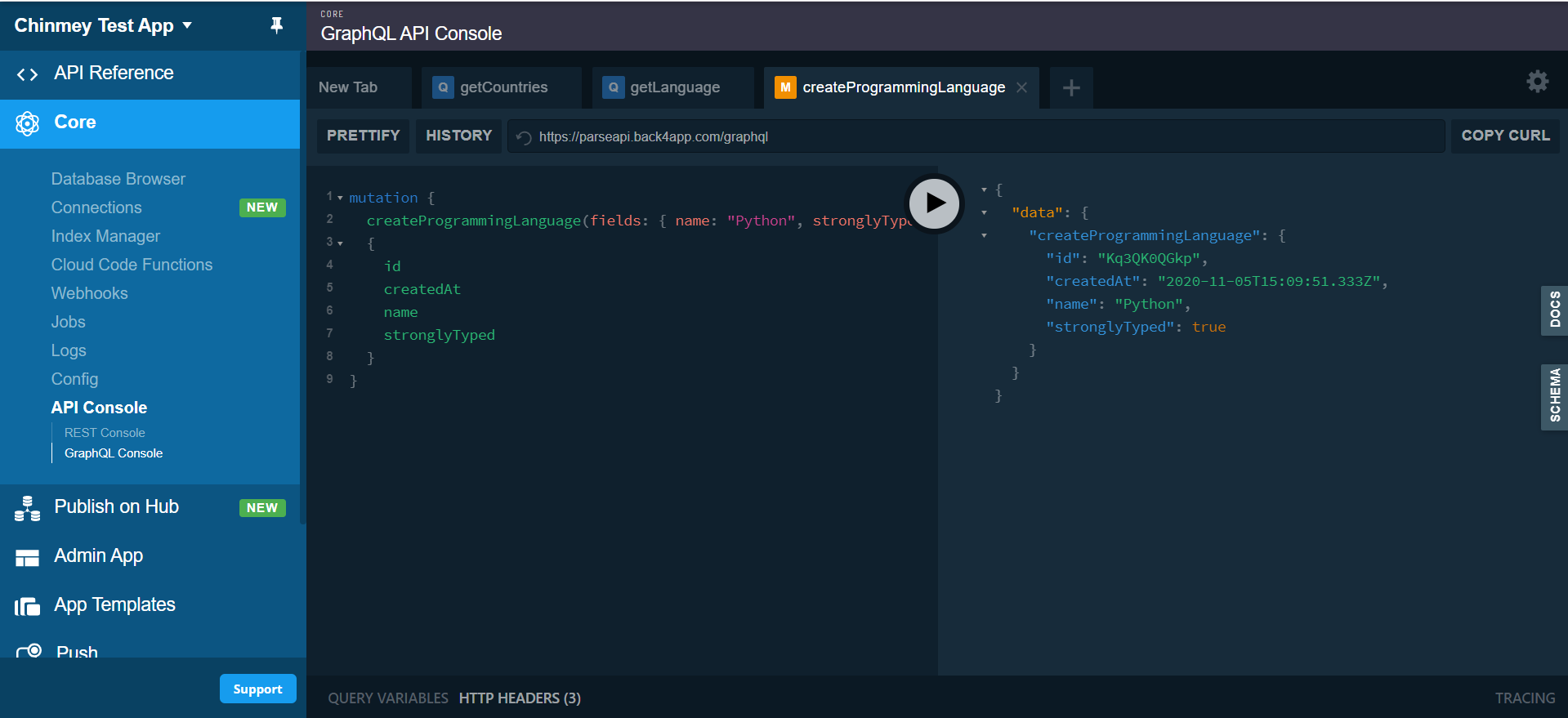
Task: Click the GraphQL endpoint URL field
Action: 981,136
